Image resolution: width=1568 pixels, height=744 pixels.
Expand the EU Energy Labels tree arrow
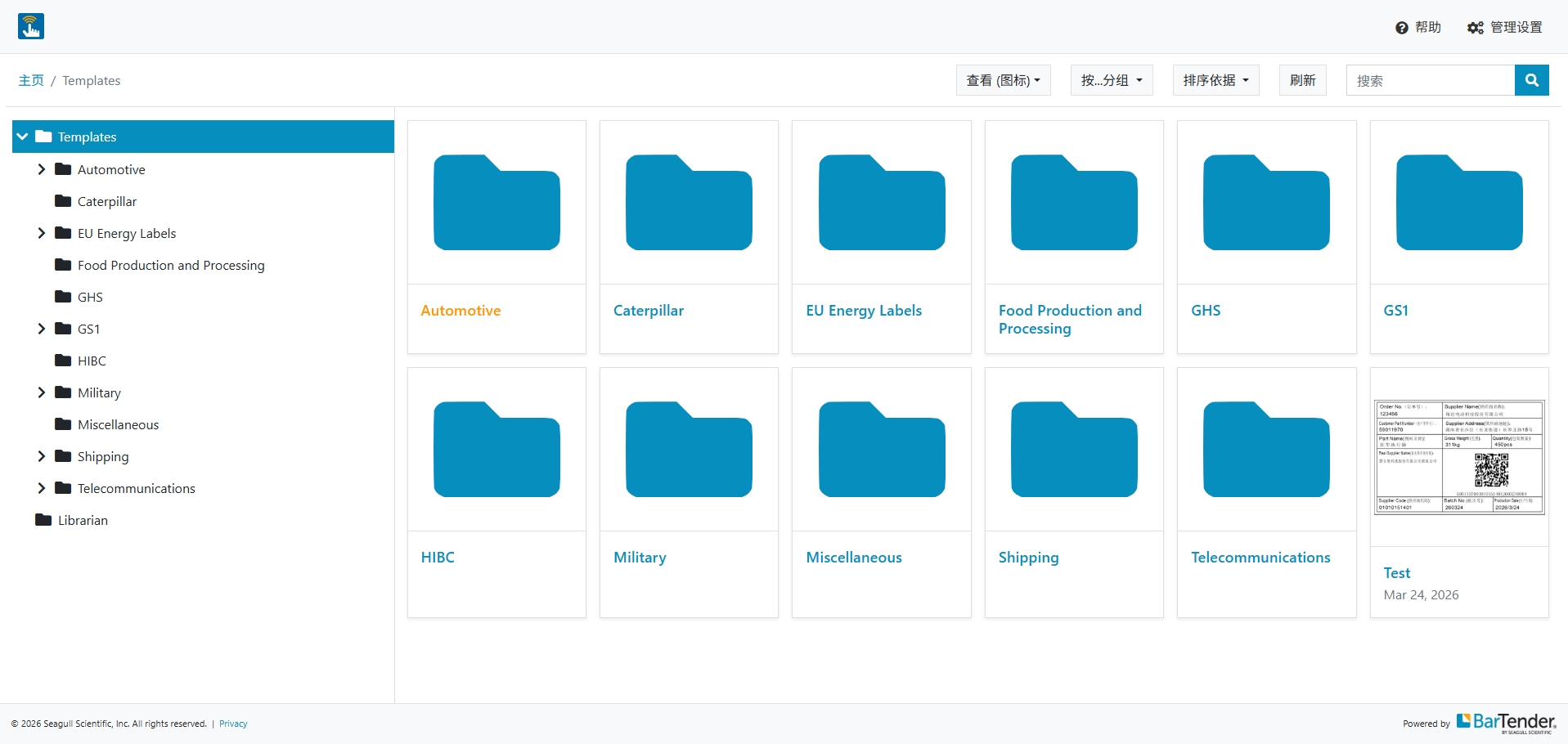click(x=42, y=233)
